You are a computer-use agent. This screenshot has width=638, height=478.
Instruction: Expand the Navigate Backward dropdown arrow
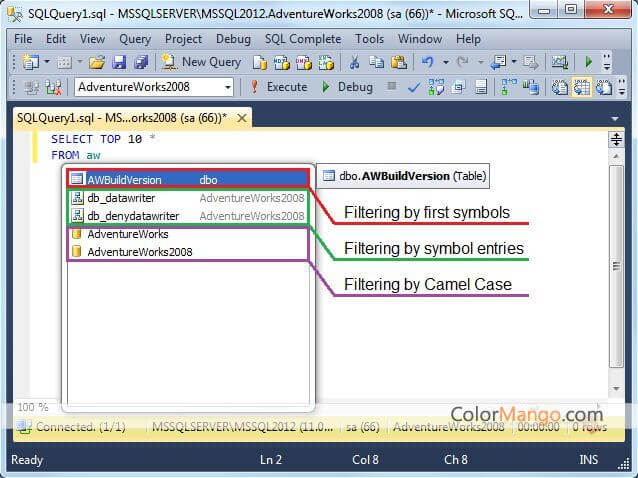click(514, 62)
